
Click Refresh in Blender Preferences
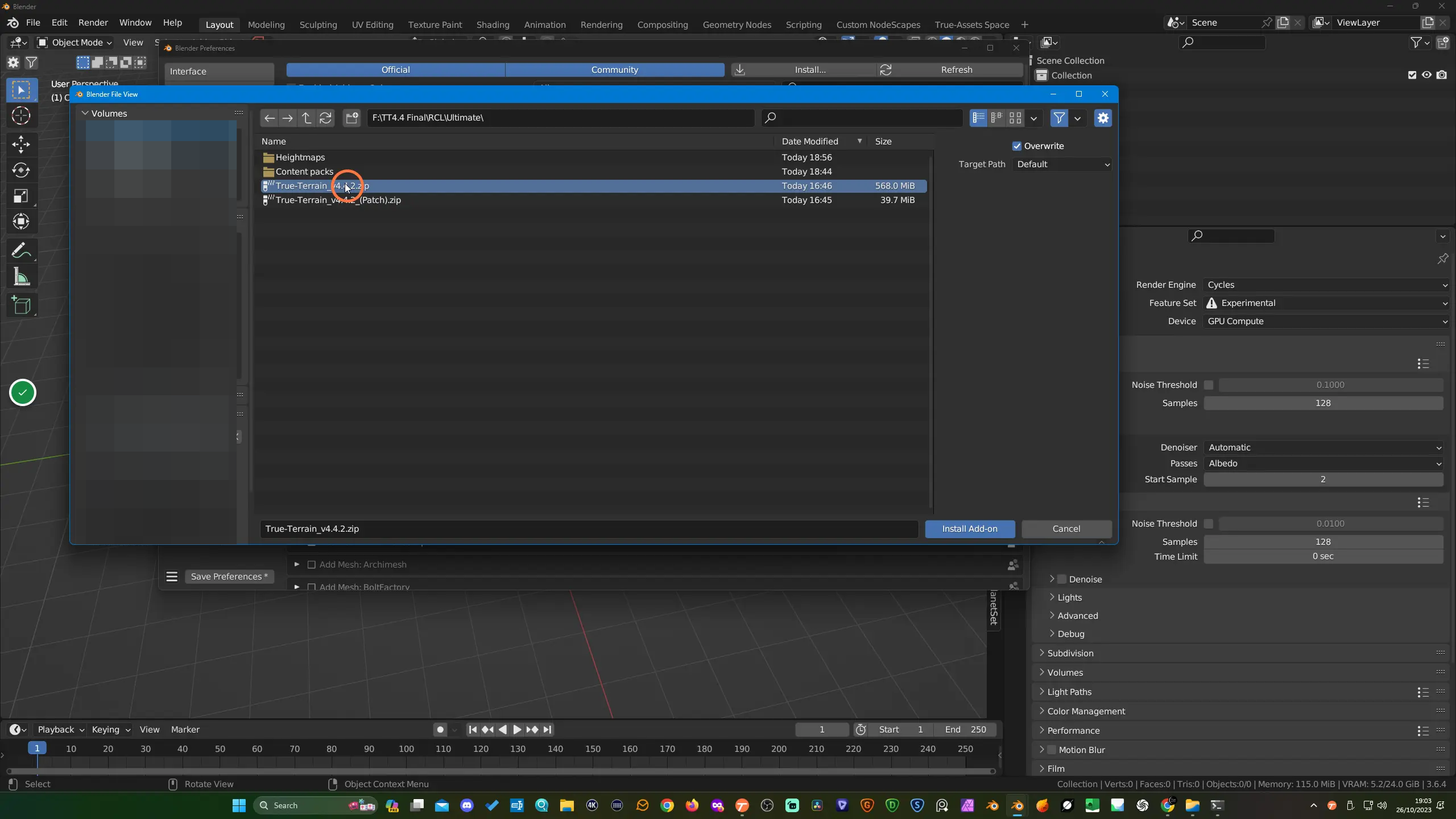coord(949,70)
